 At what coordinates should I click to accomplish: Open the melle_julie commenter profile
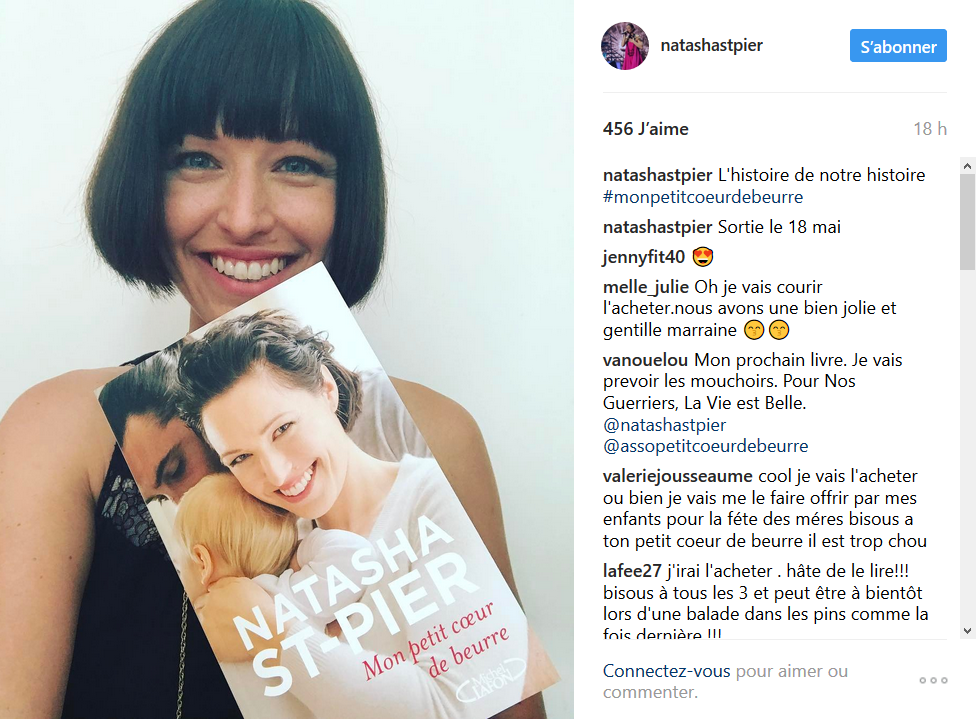point(645,287)
